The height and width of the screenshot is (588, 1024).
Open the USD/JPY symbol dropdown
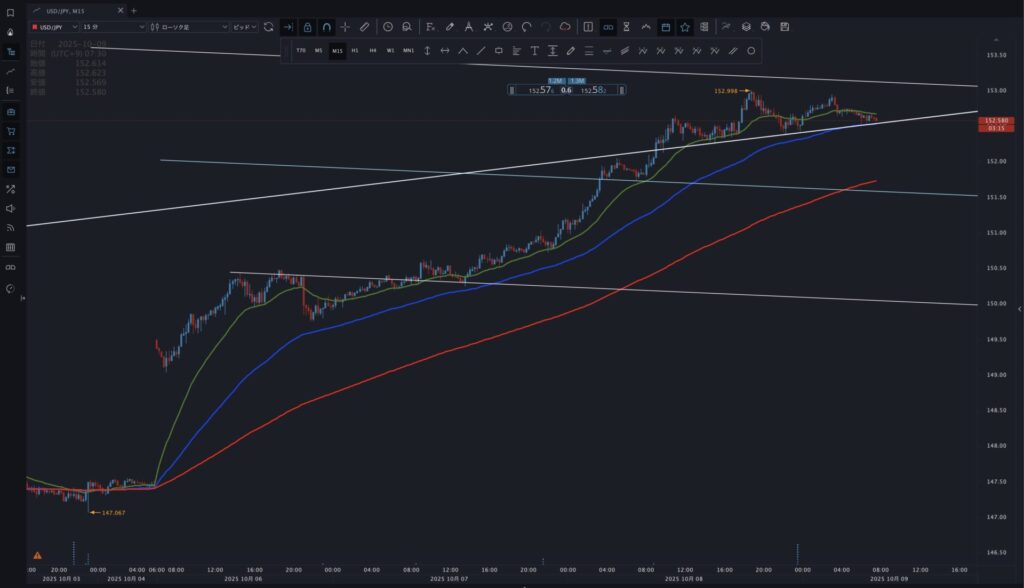tap(52, 27)
